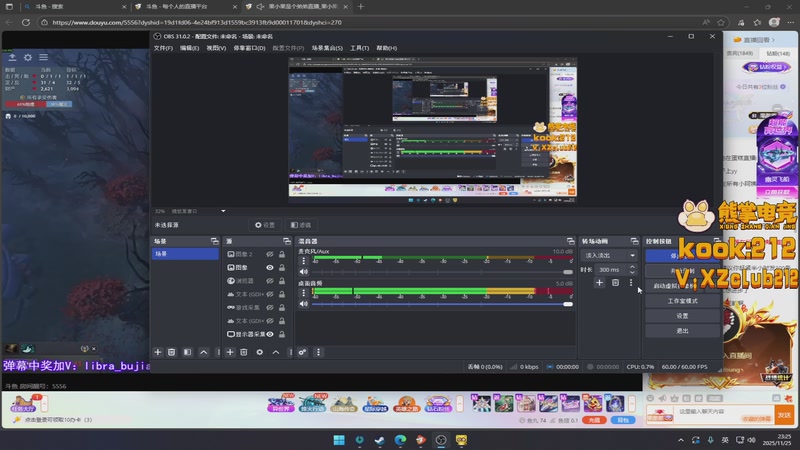Mute the 麦克风/Aux speaker icon

click(x=304, y=272)
